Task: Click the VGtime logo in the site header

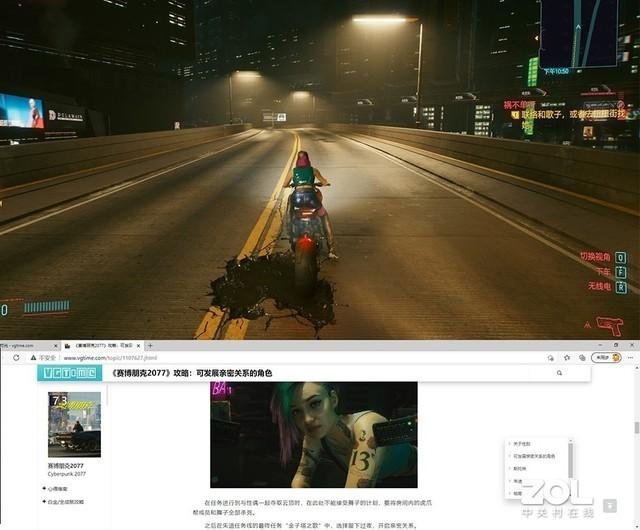Action: tap(67, 373)
